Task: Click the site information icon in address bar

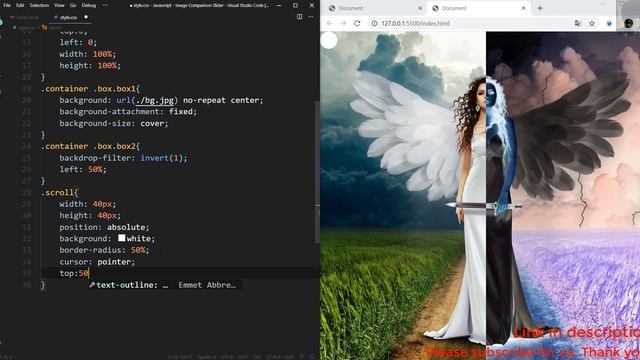Action: pos(374,23)
